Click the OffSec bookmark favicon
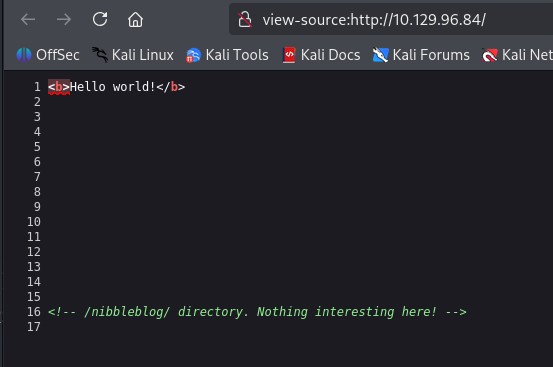 [x=24, y=55]
